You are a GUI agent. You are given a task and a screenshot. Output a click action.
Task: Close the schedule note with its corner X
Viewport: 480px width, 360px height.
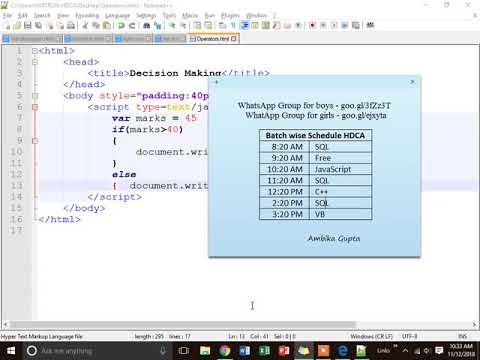pos(412,82)
